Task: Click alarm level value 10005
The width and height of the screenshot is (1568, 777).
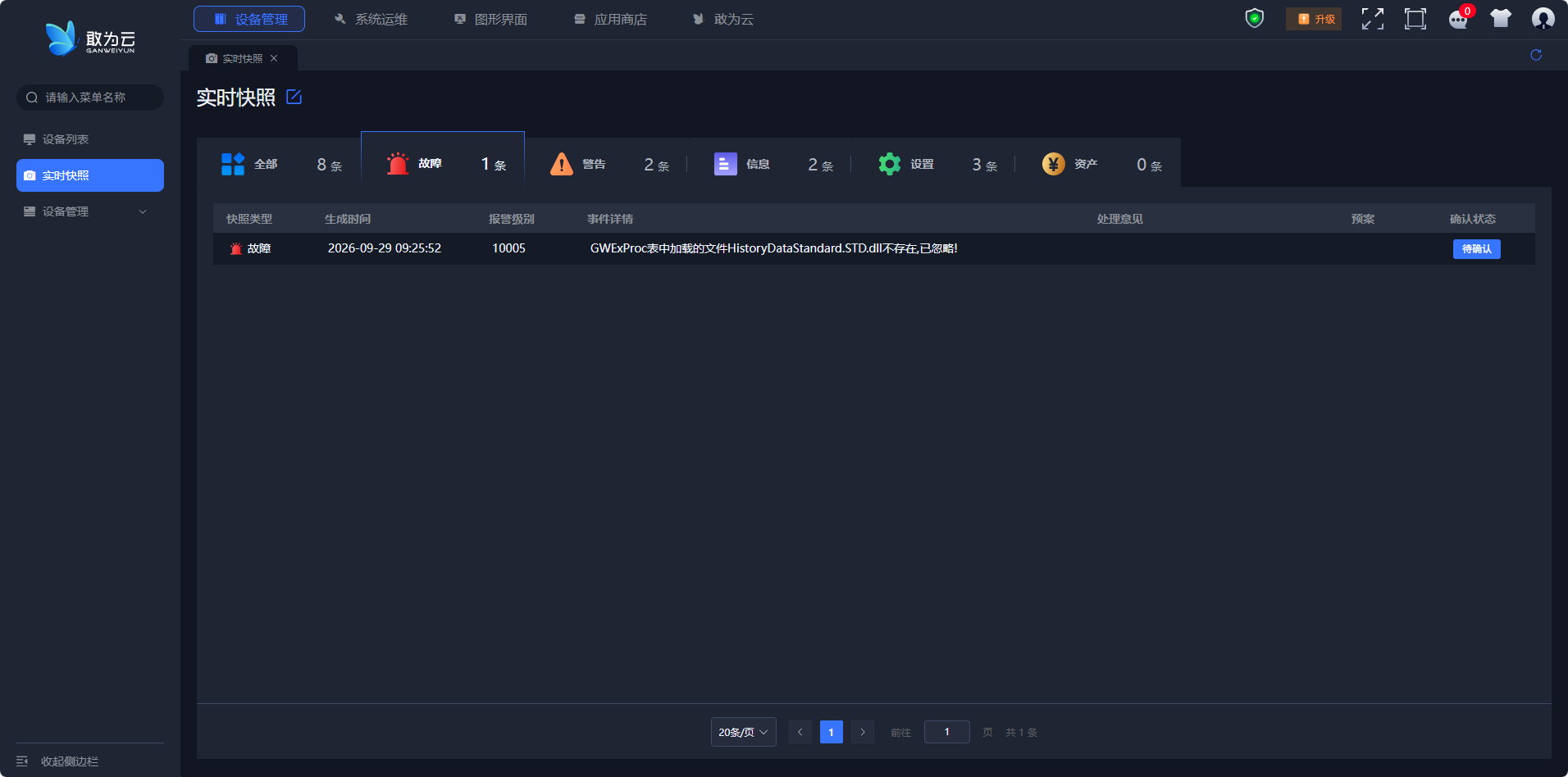Action: (508, 248)
